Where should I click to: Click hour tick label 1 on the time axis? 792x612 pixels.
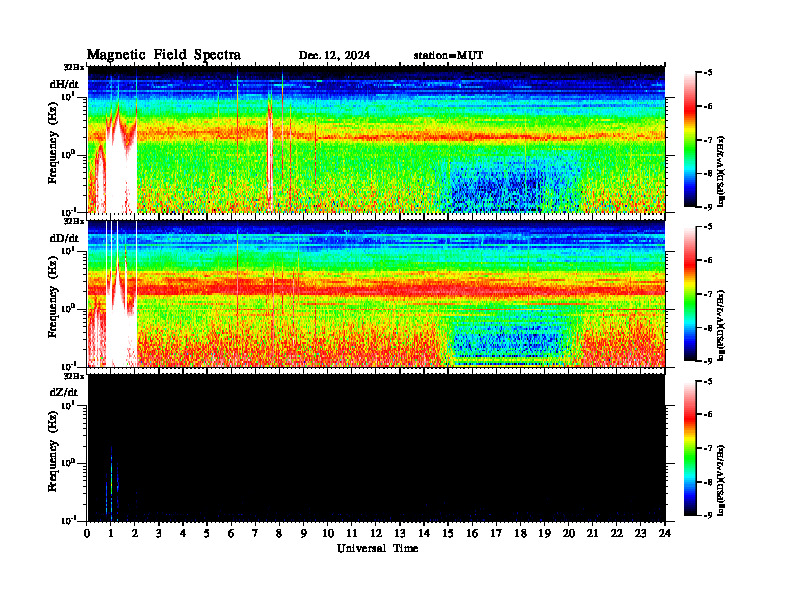click(x=111, y=533)
